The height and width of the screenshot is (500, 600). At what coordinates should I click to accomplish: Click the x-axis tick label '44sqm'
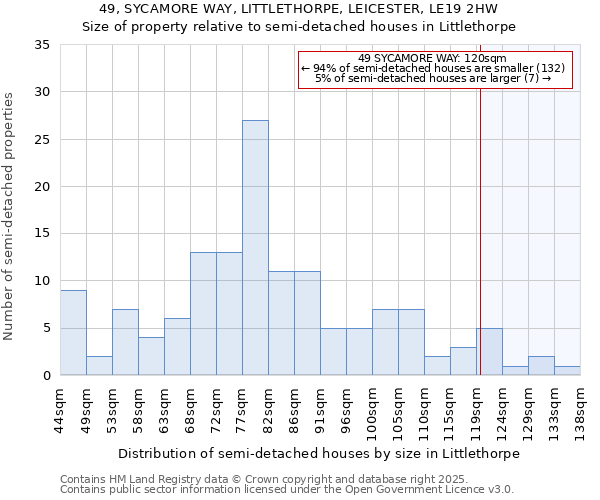coord(59,411)
